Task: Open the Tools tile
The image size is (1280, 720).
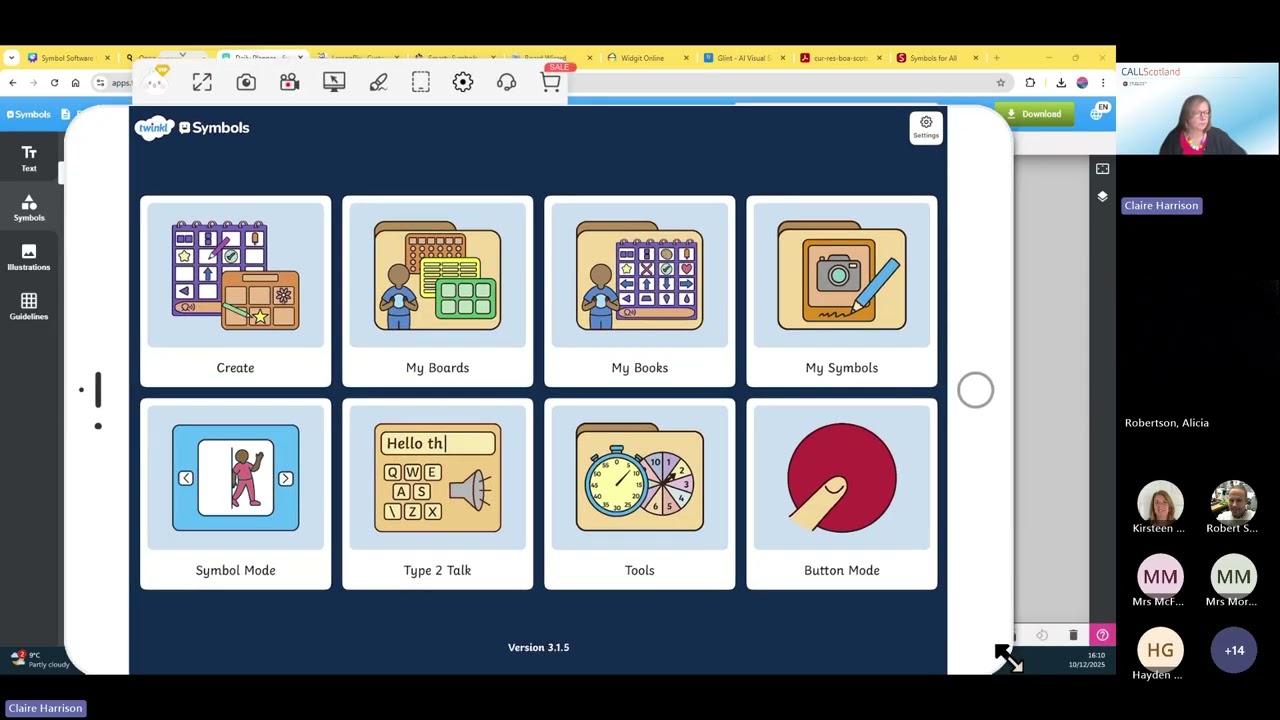Action: coord(639,494)
